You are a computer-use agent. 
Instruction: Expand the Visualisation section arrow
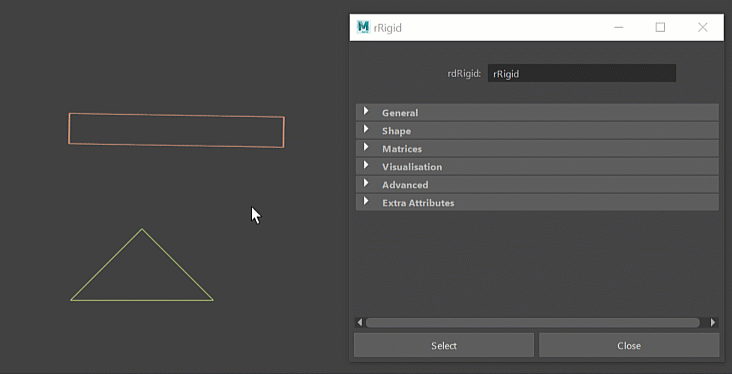coord(366,165)
